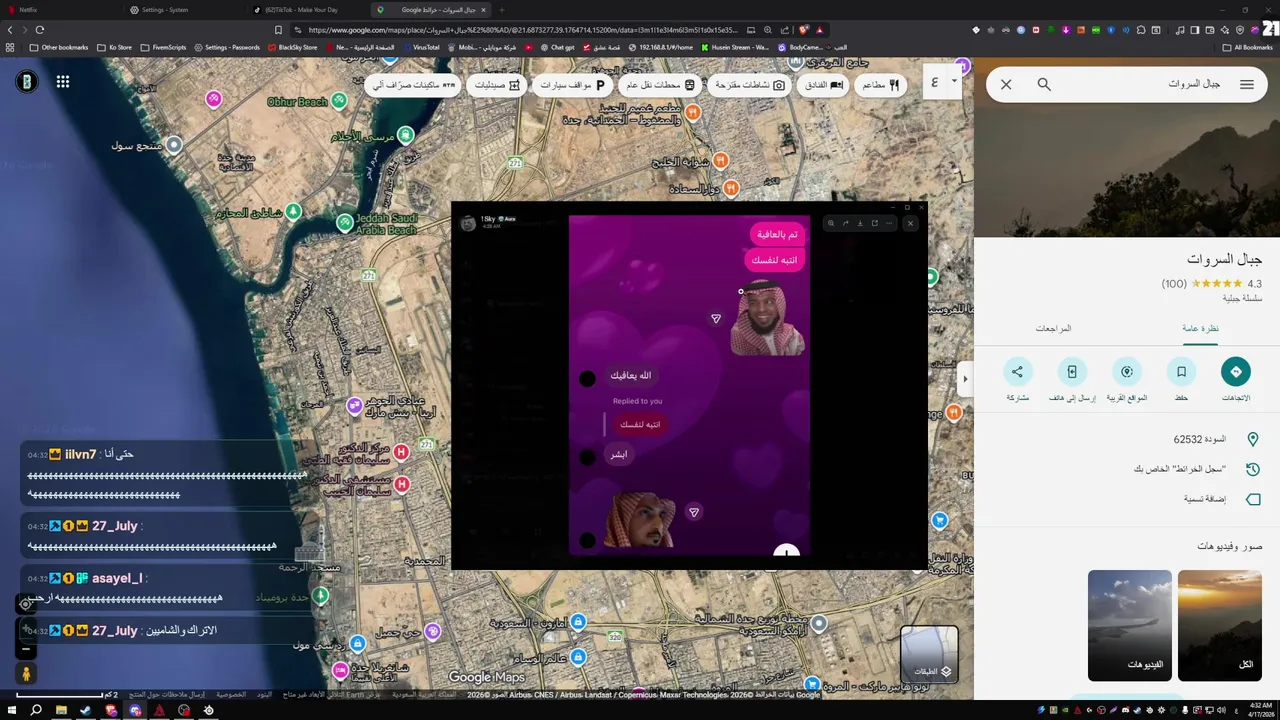
Task: Close the overlay image viewer
Action: click(910, 223)
